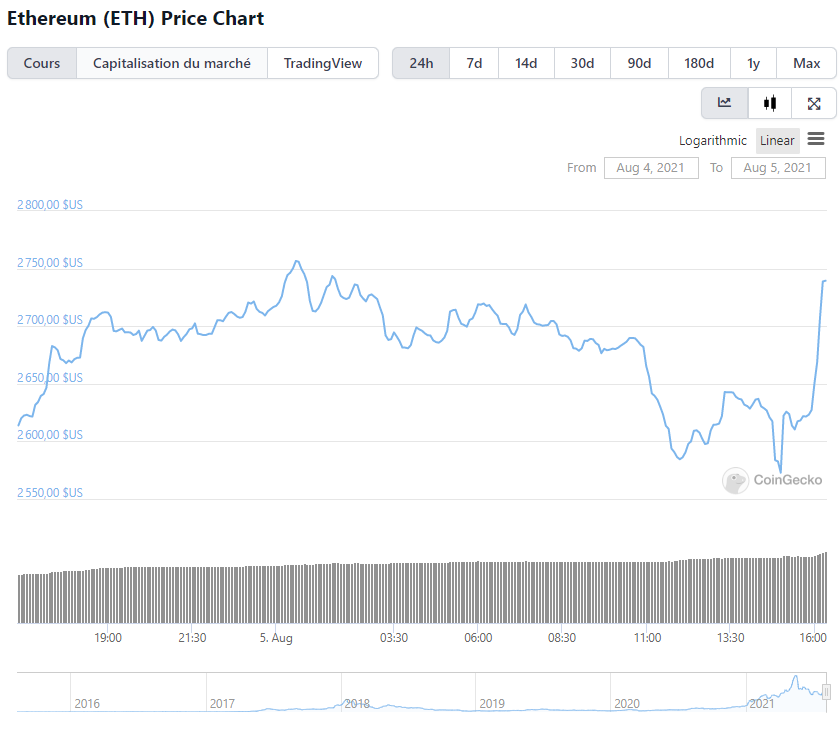Show the 90d price range
The height and width of the screenshot is (736, 840).
(x=639, y=63)
